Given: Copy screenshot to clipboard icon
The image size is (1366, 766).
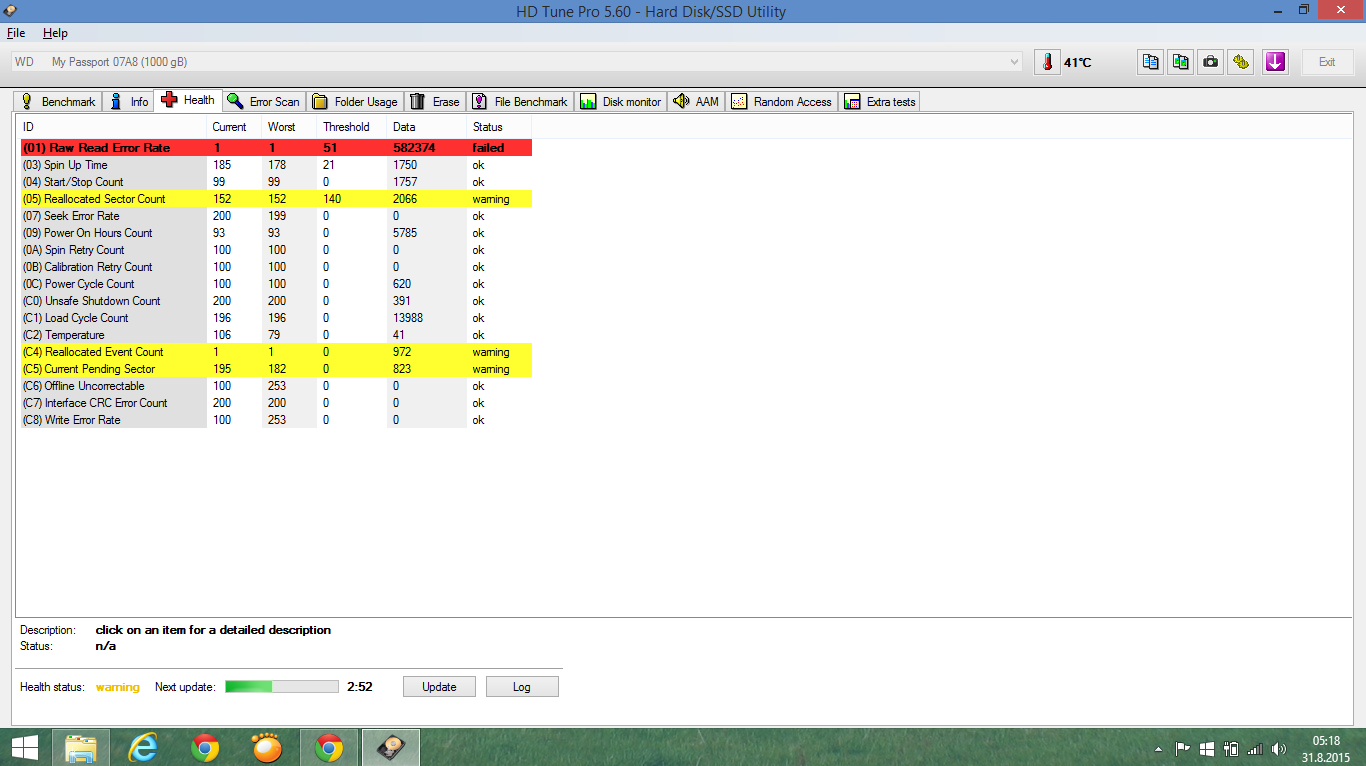Looking at the screenshot, I should (1181, 62).
